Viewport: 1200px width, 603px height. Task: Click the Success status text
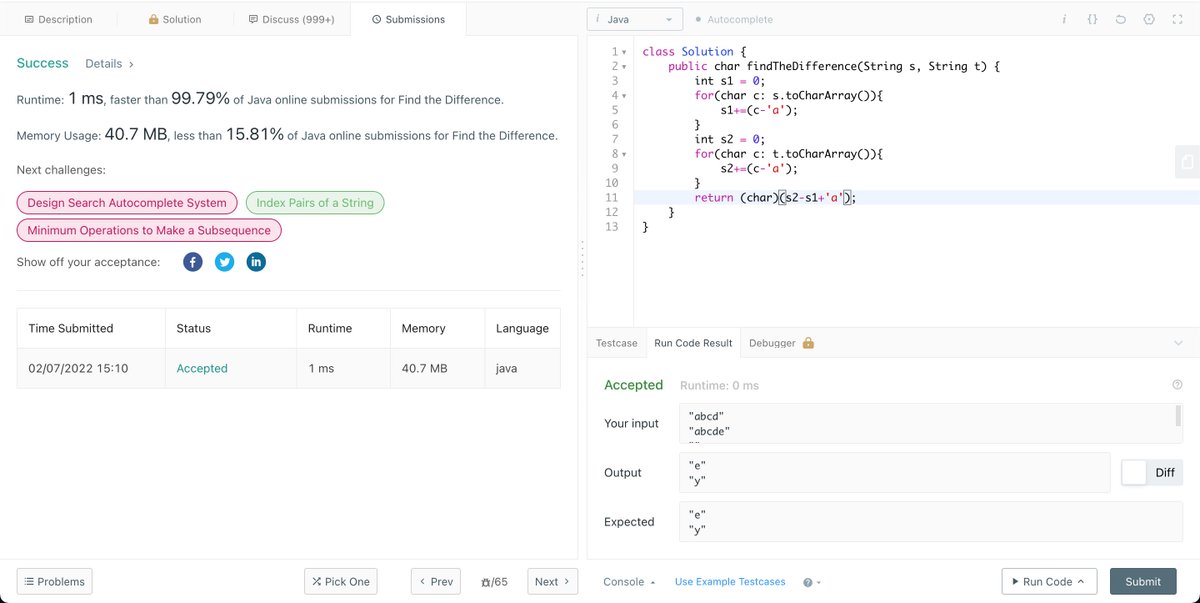[43, 63]
